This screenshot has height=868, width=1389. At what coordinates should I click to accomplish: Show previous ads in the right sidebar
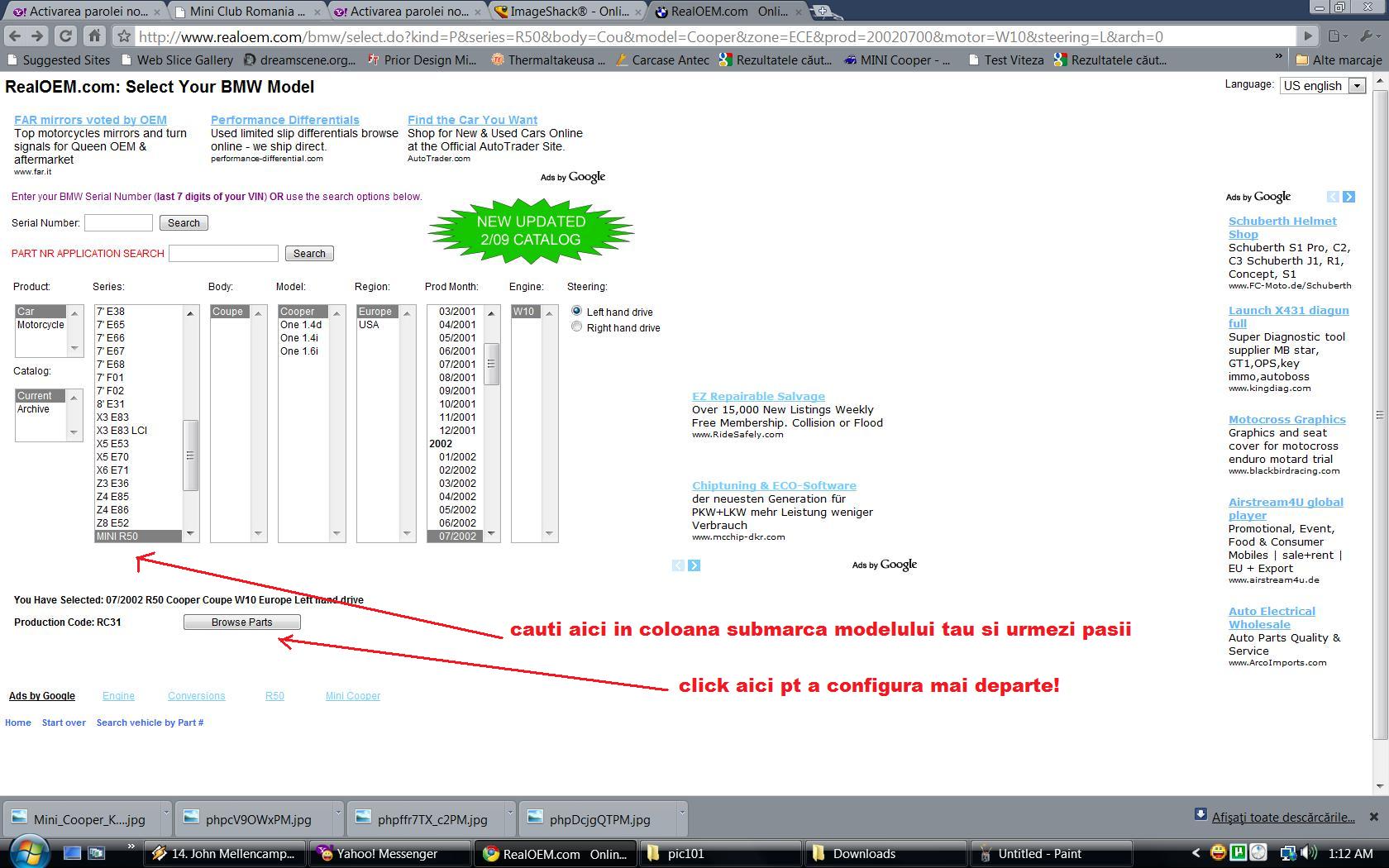(x=1333, y=197)
